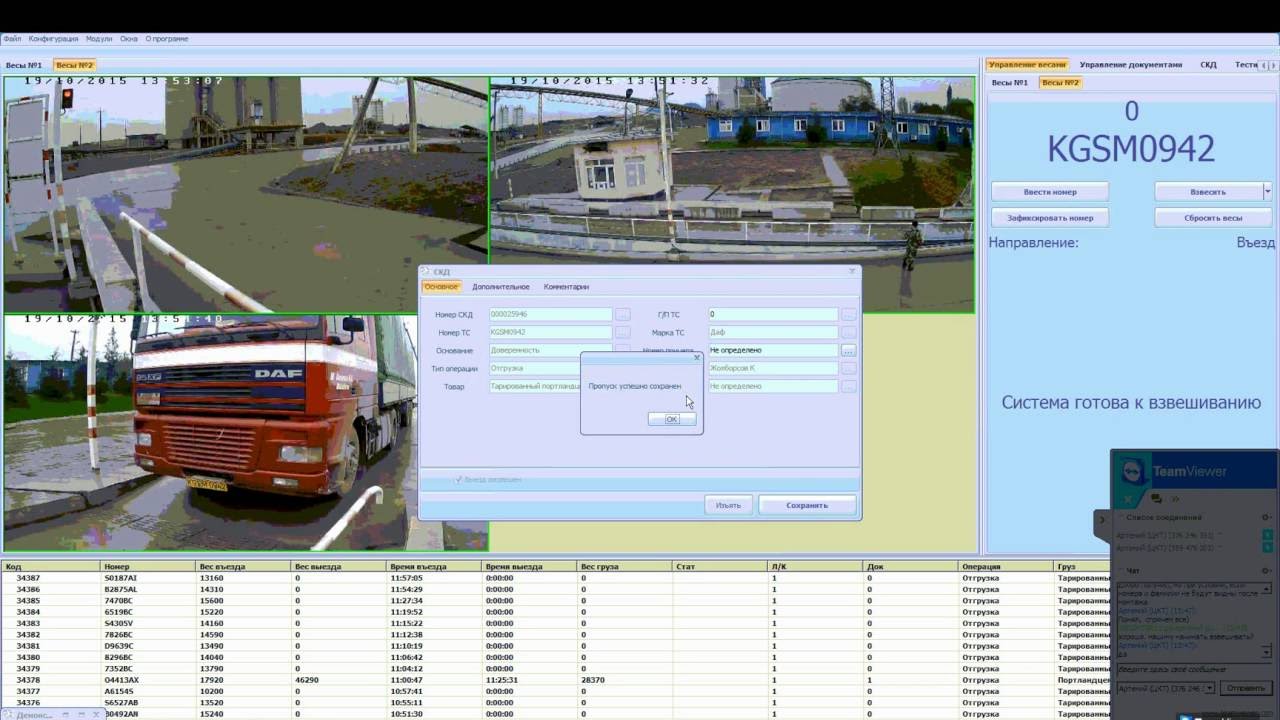
Task: Collapse Список соединений section in TeamViewer
Action: click(x=1120, y=517)
